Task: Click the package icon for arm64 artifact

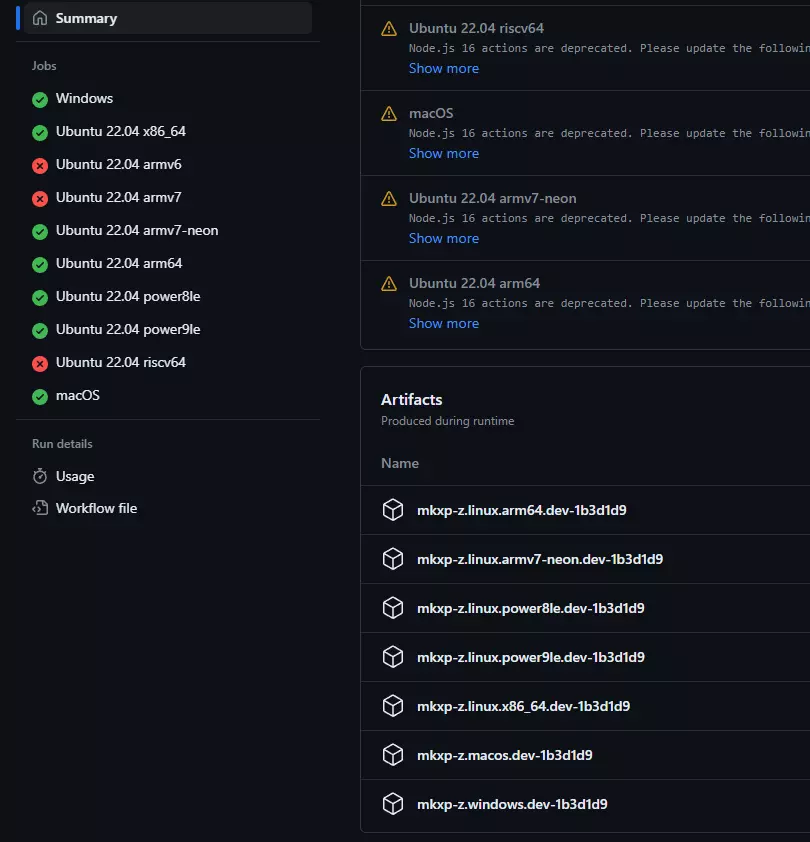Action: [x=393, y=510]
